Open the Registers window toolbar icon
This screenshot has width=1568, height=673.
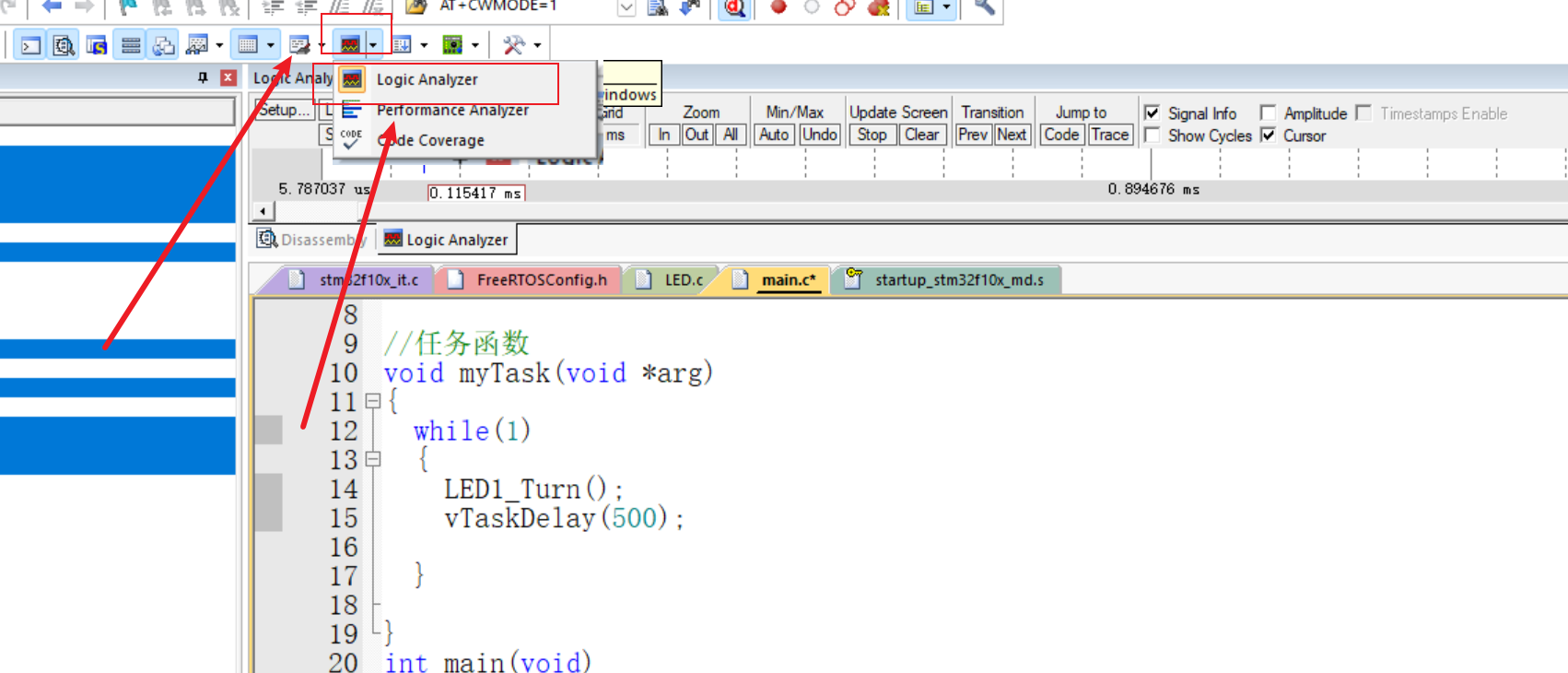(x=131, y=45)
